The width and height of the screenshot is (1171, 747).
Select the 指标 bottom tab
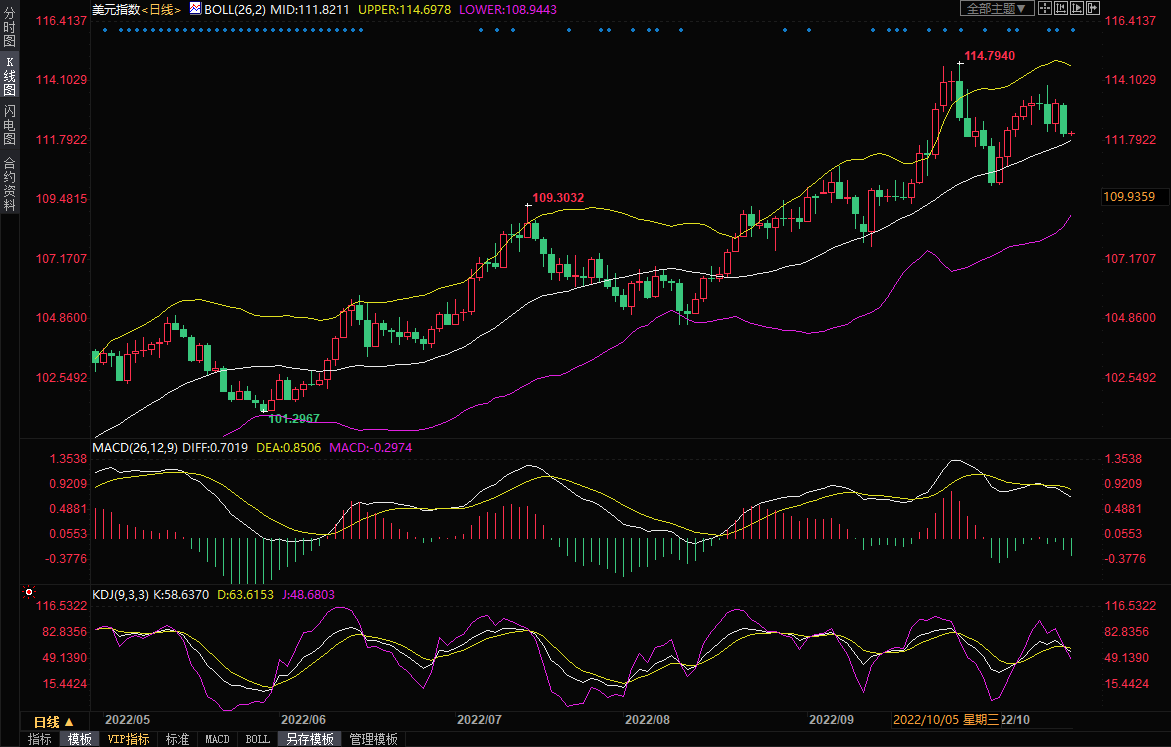[40, 739]
